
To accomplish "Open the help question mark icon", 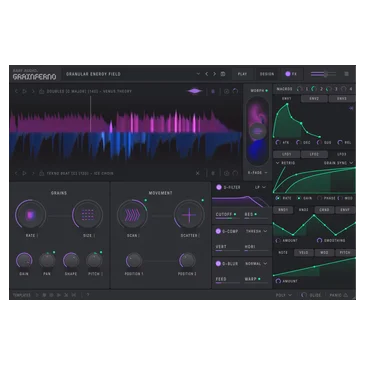I will tap(88, 295).
